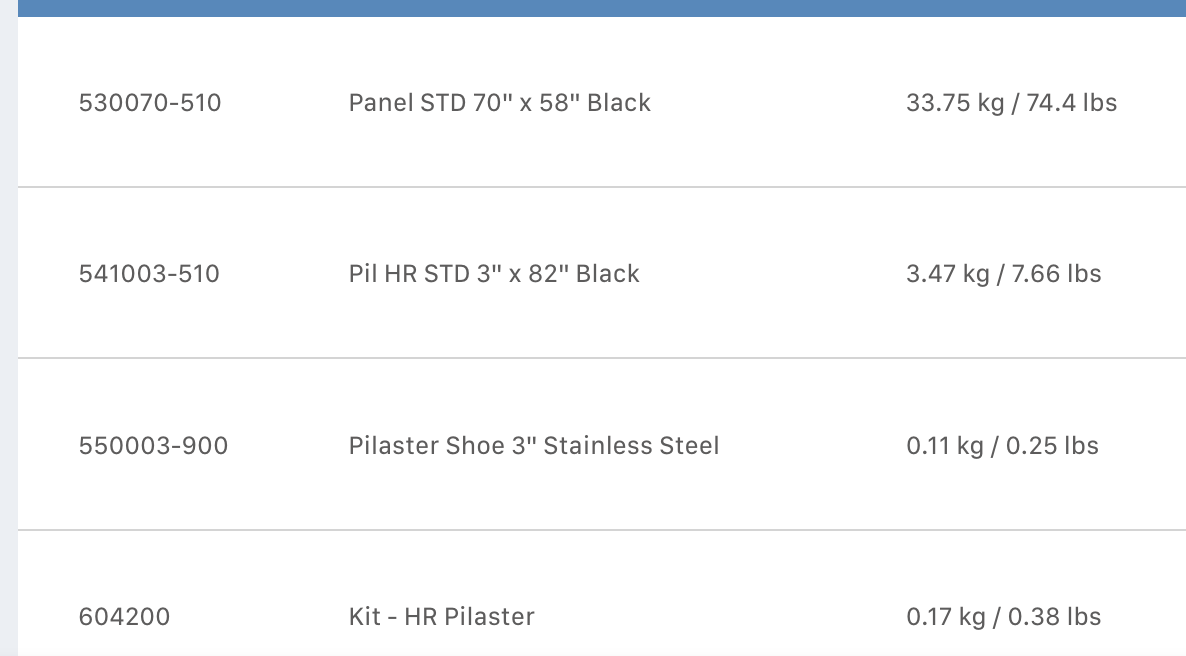Select the 0.25 lbs weight value
This screenshot has height=656, width=1186.
point(1053,446)
